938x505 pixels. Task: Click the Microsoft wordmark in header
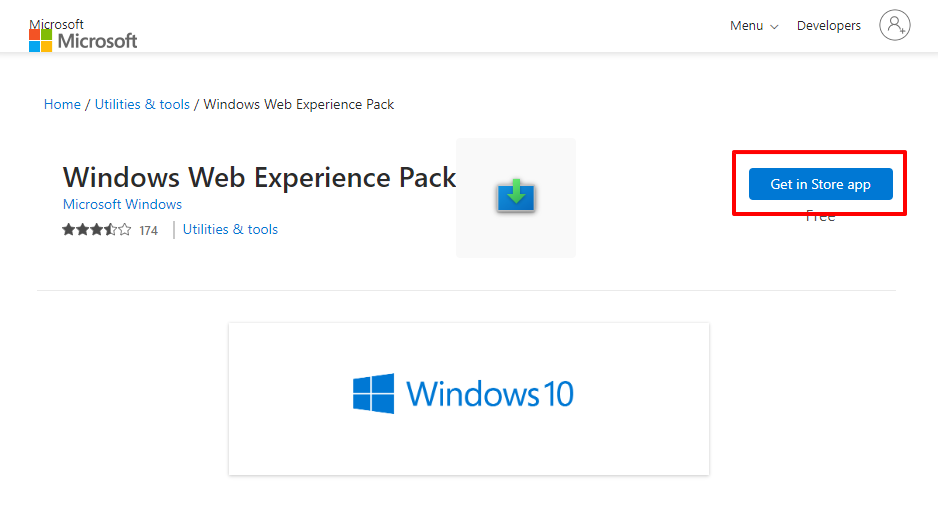97,41
